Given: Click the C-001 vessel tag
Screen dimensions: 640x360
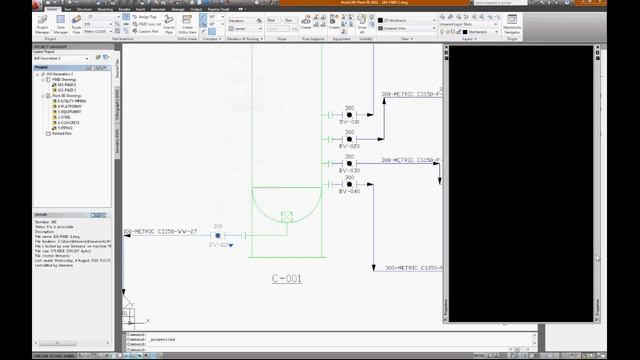Looking at the screenshot, I should (x=287, y=278).
